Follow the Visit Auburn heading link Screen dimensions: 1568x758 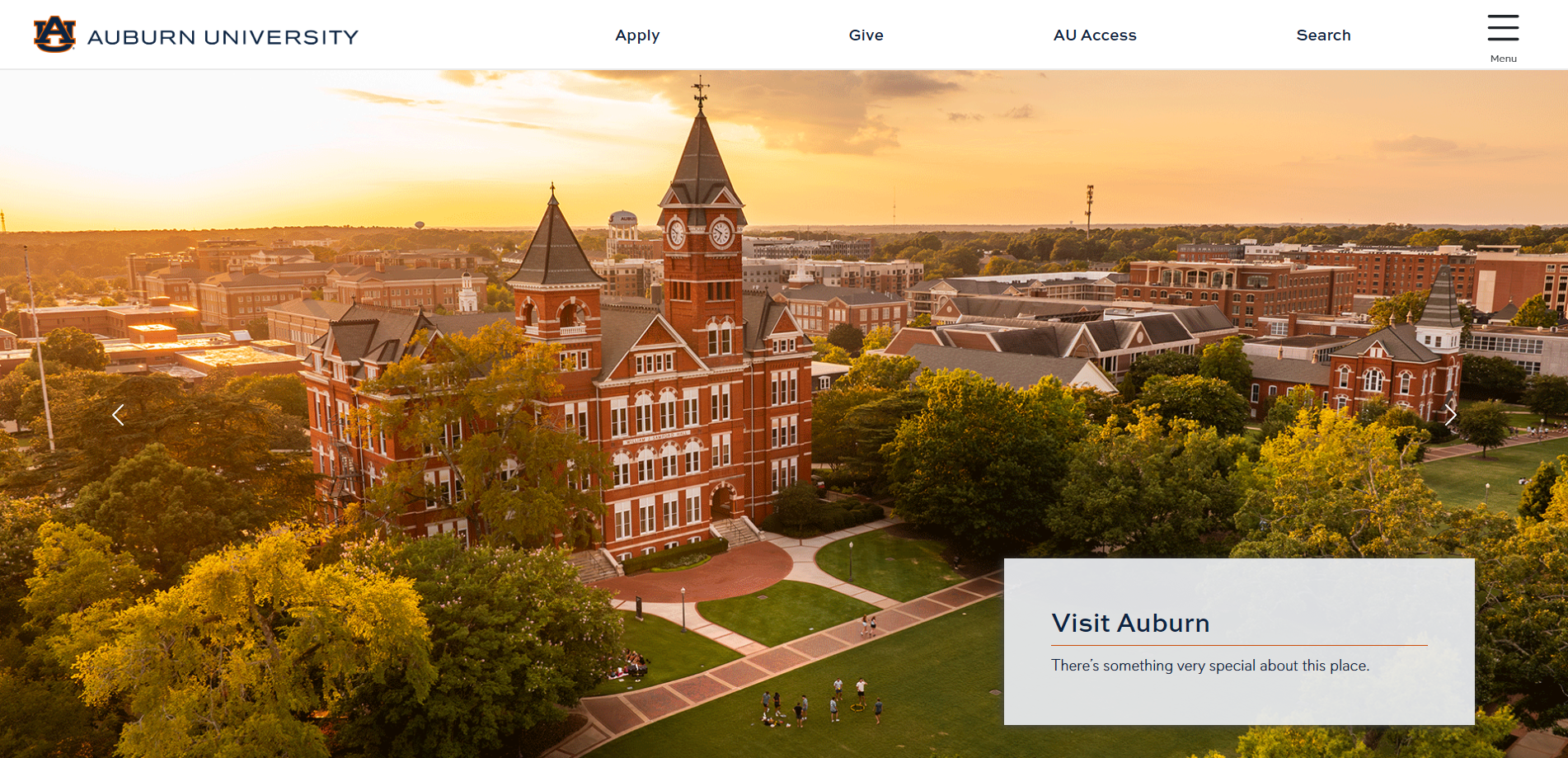(x=1130, y=623)
